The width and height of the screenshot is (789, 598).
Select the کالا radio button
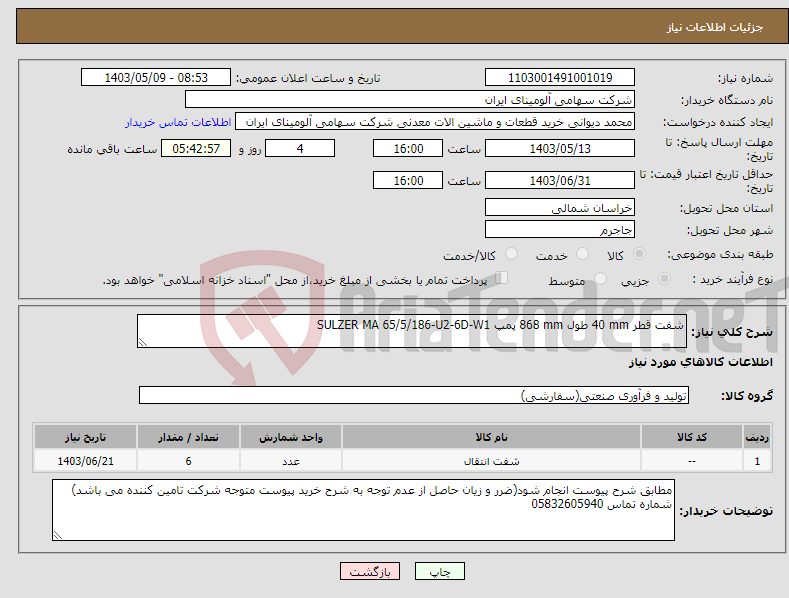(x=639, y=254)
